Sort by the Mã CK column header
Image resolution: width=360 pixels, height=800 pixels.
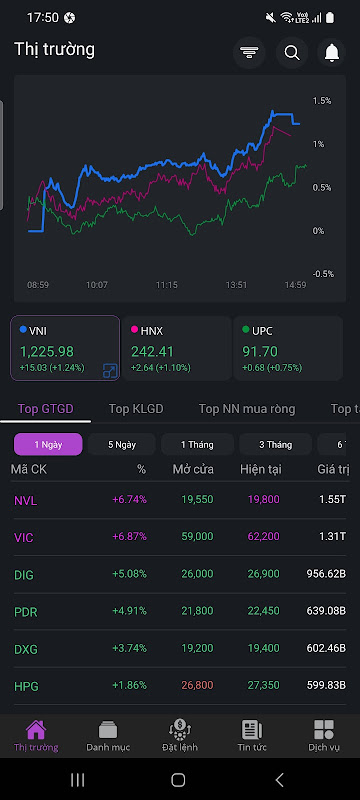(x=29, y=469)
